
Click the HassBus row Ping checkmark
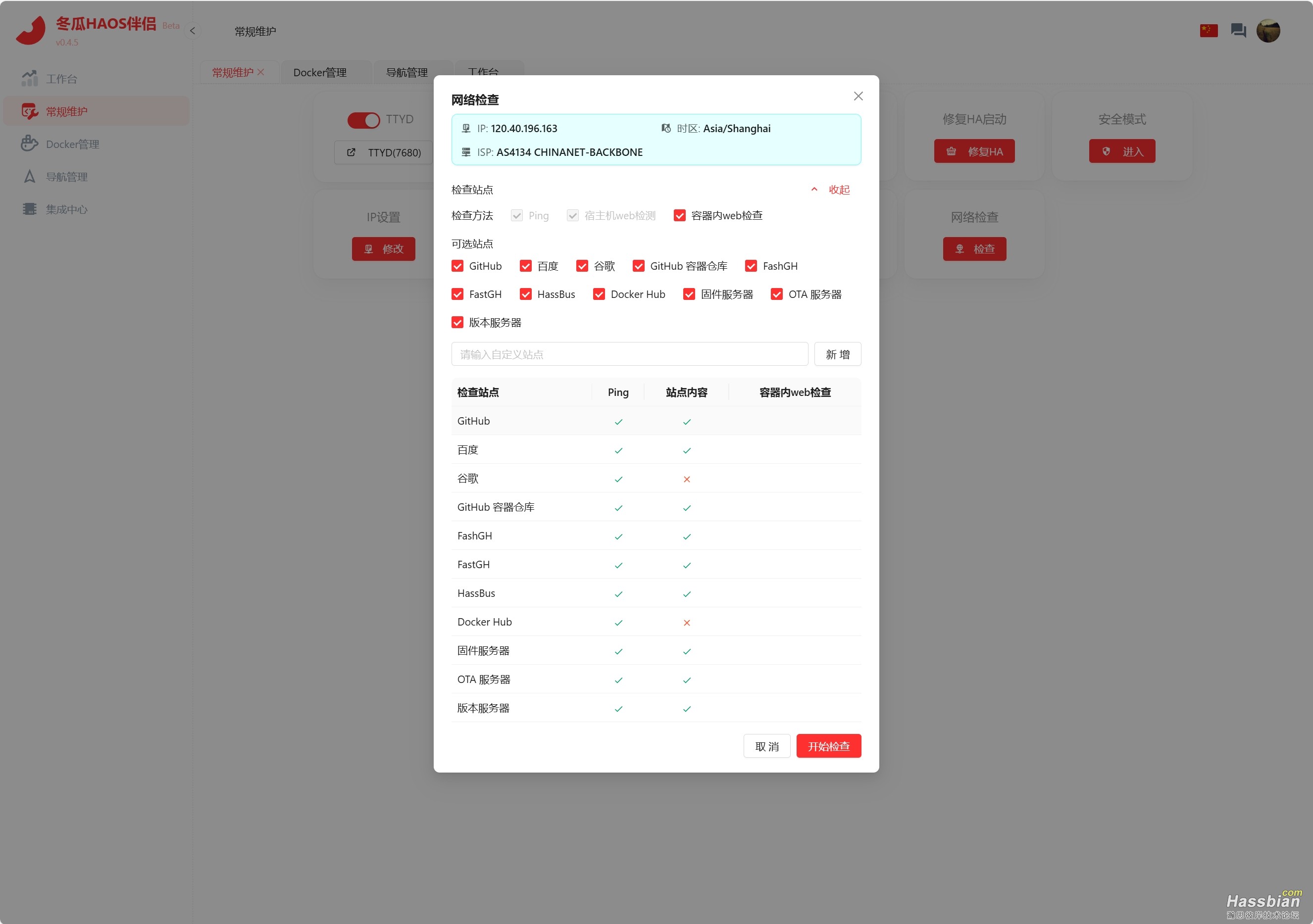[618, 594]
